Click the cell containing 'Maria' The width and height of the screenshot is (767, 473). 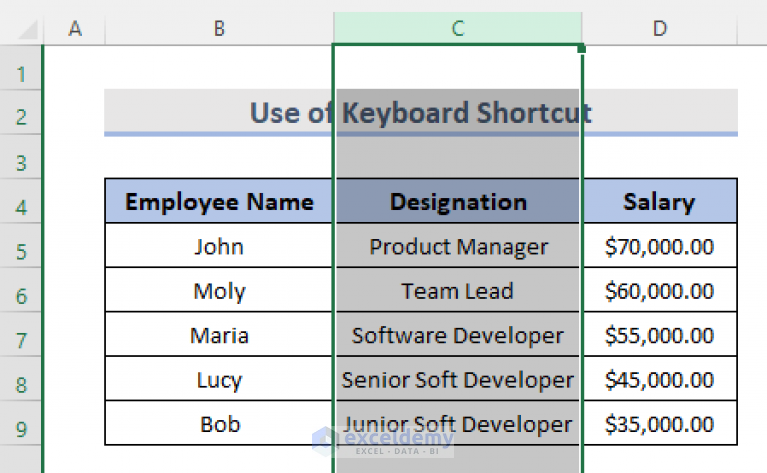pos(219,335)
